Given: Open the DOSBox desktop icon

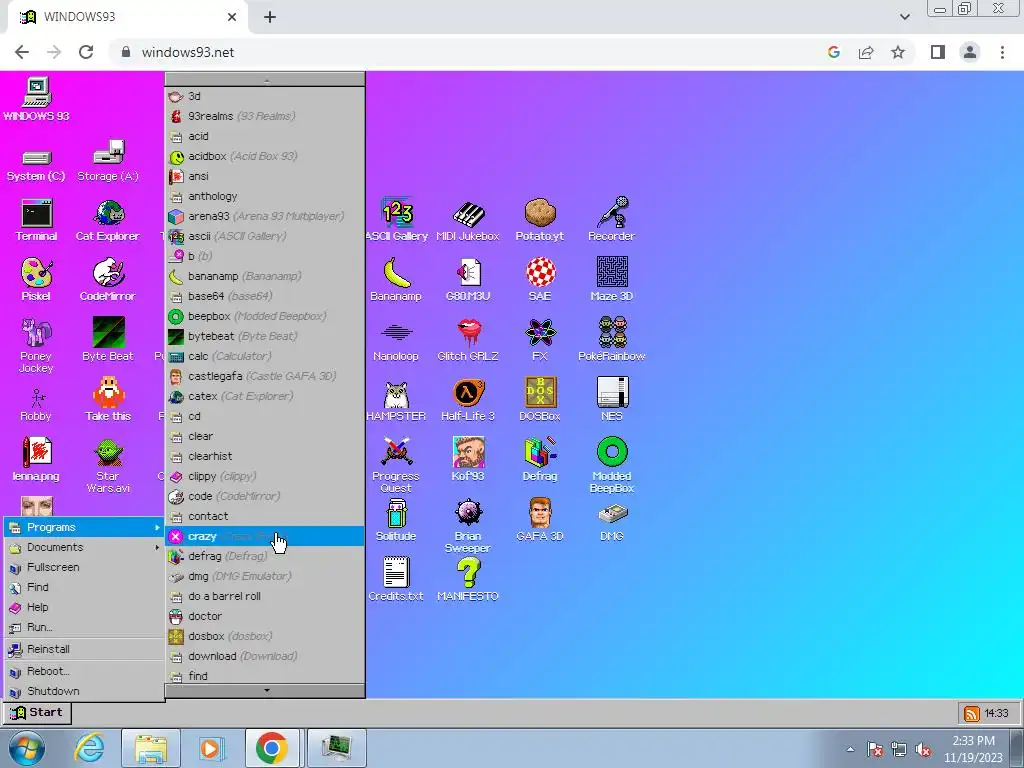Looking at the screenshot, I should coord(540,400).
